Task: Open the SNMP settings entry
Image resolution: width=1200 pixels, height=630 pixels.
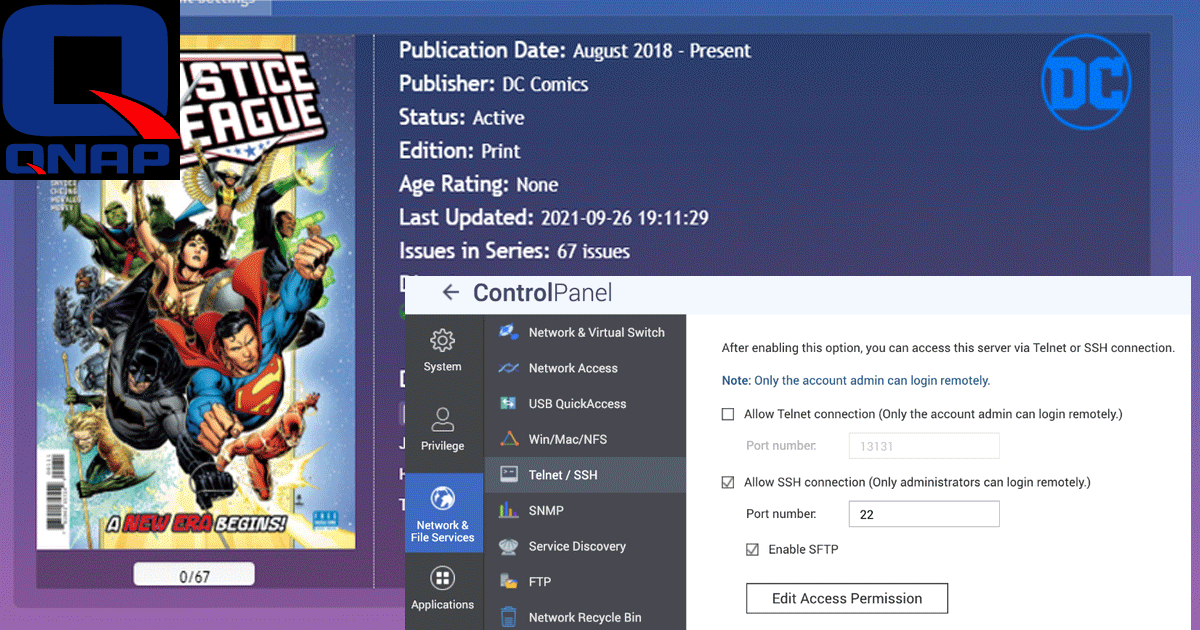Action: (x=546, y=510)
